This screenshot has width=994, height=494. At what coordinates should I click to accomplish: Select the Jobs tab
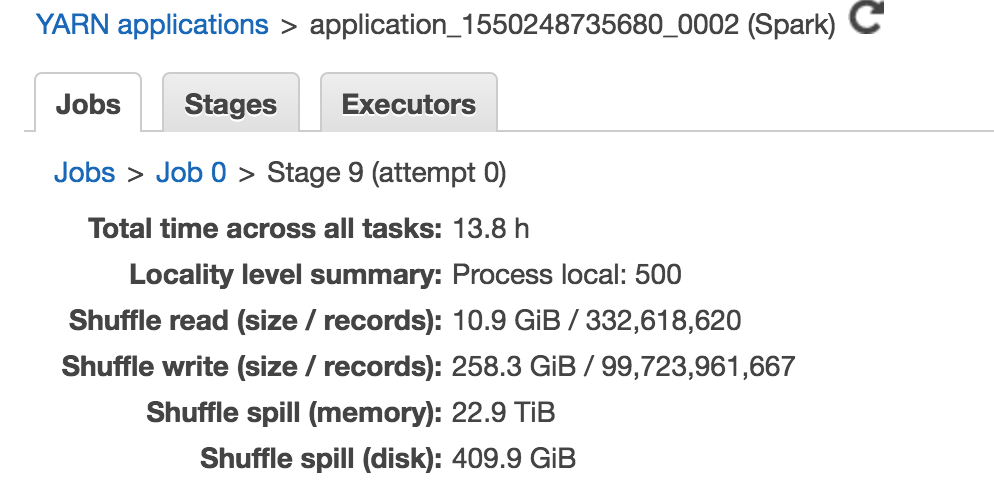click(x=88, y=103)
